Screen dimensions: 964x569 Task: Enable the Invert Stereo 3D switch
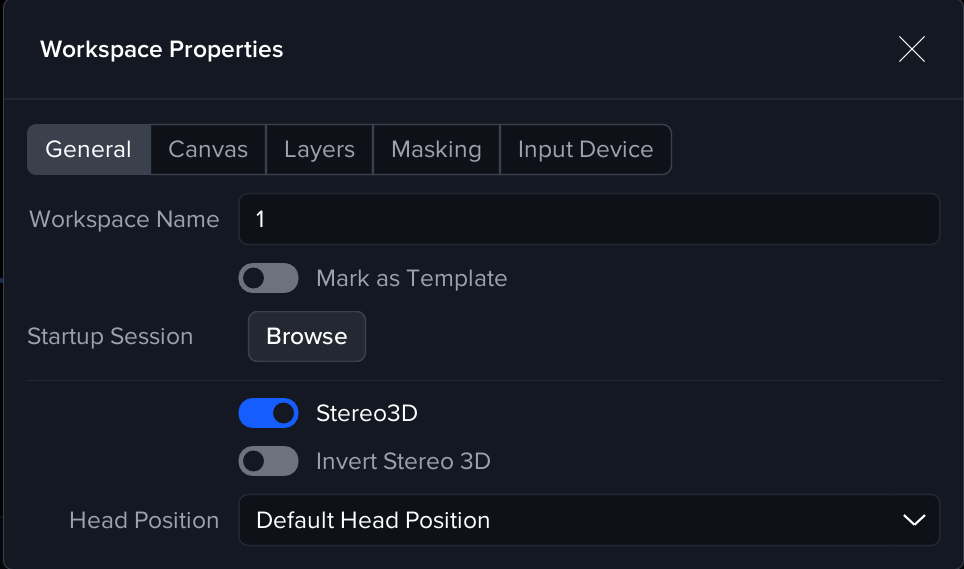268,461
